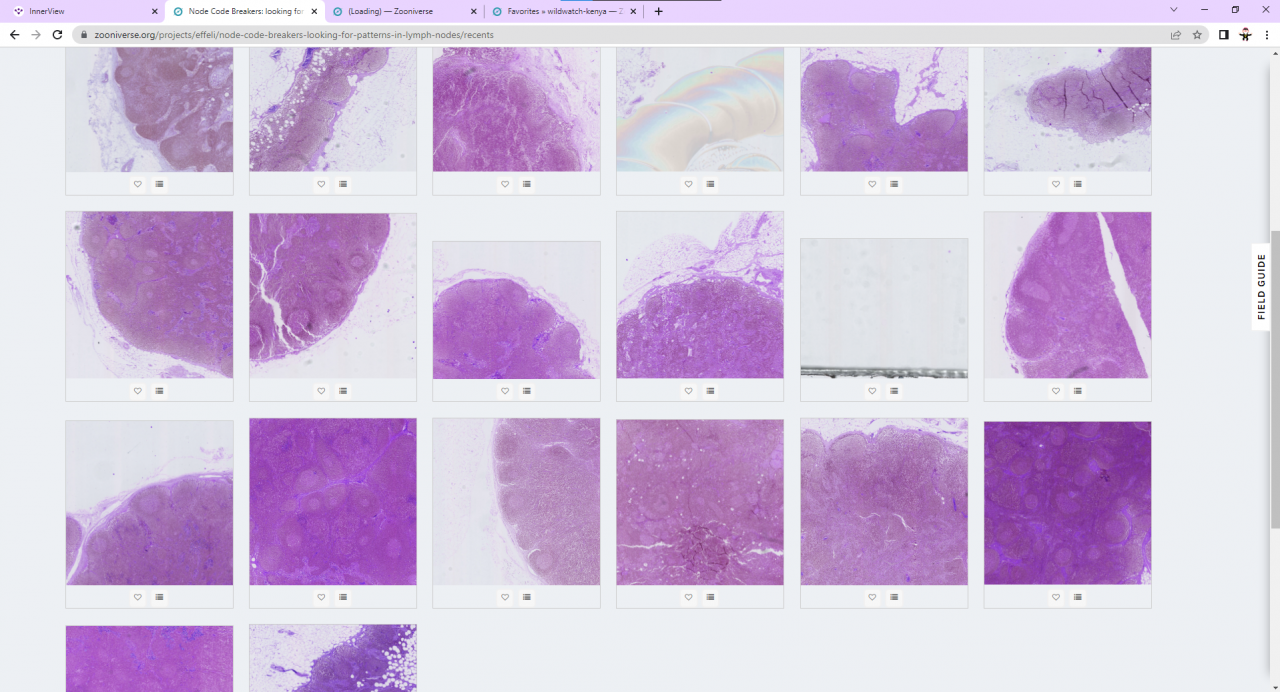Open a new browser tab
The height and width of the screenshot is (692, 1280).
(x=658, y=12)
